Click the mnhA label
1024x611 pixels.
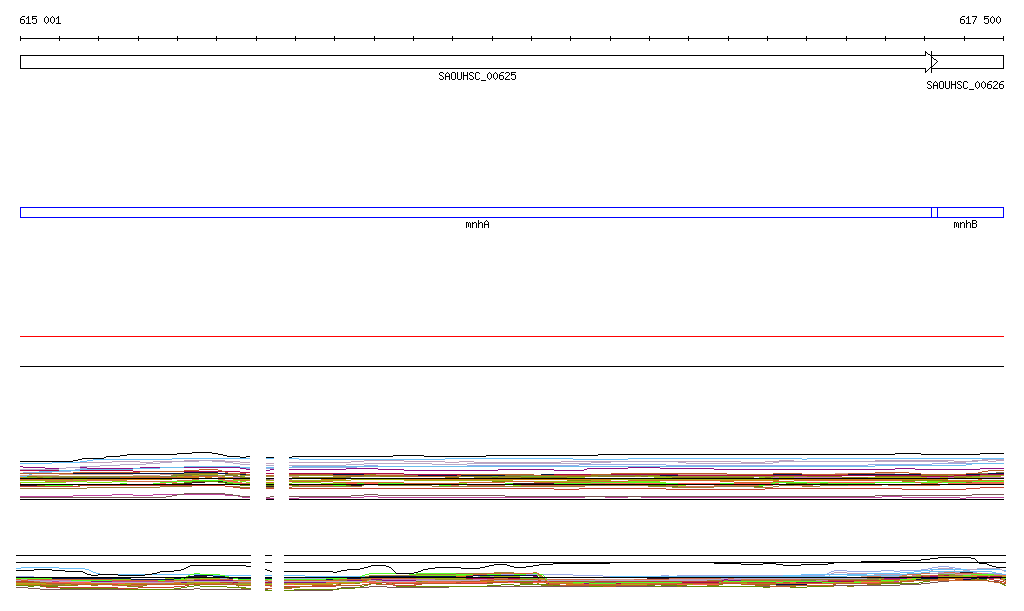477,225
